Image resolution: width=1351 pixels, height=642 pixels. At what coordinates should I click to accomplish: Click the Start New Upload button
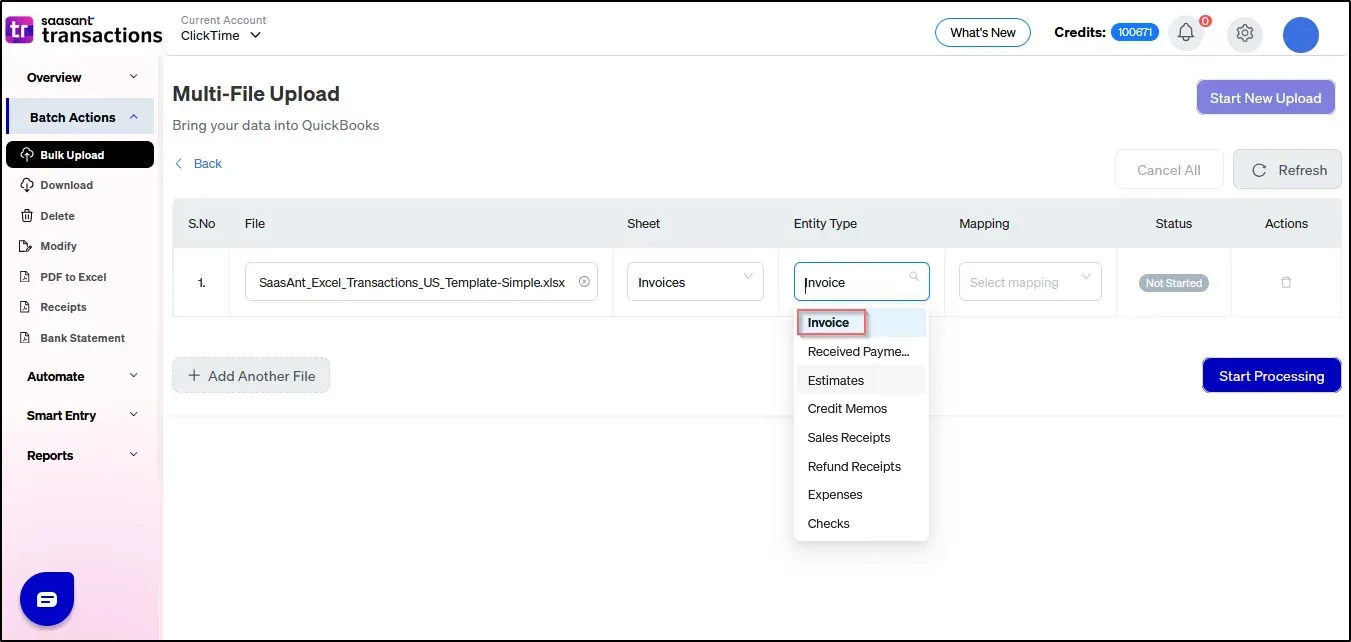[x=1265, y=98]
